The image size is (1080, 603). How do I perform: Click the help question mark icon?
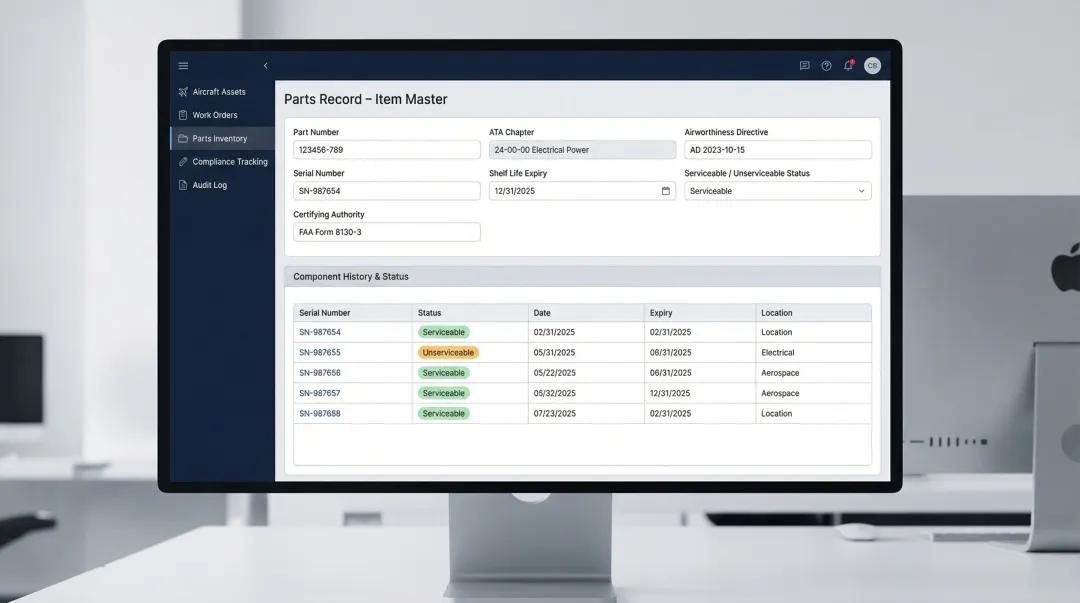click(826, 66)
